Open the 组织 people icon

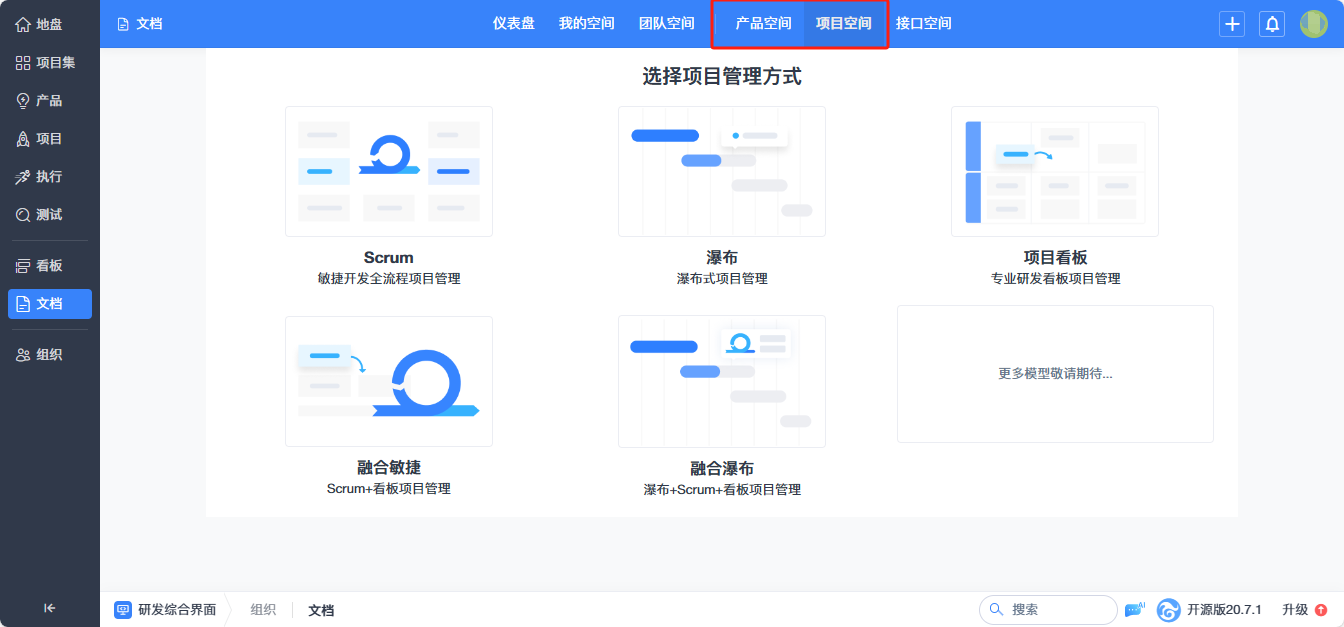[23, 355]
